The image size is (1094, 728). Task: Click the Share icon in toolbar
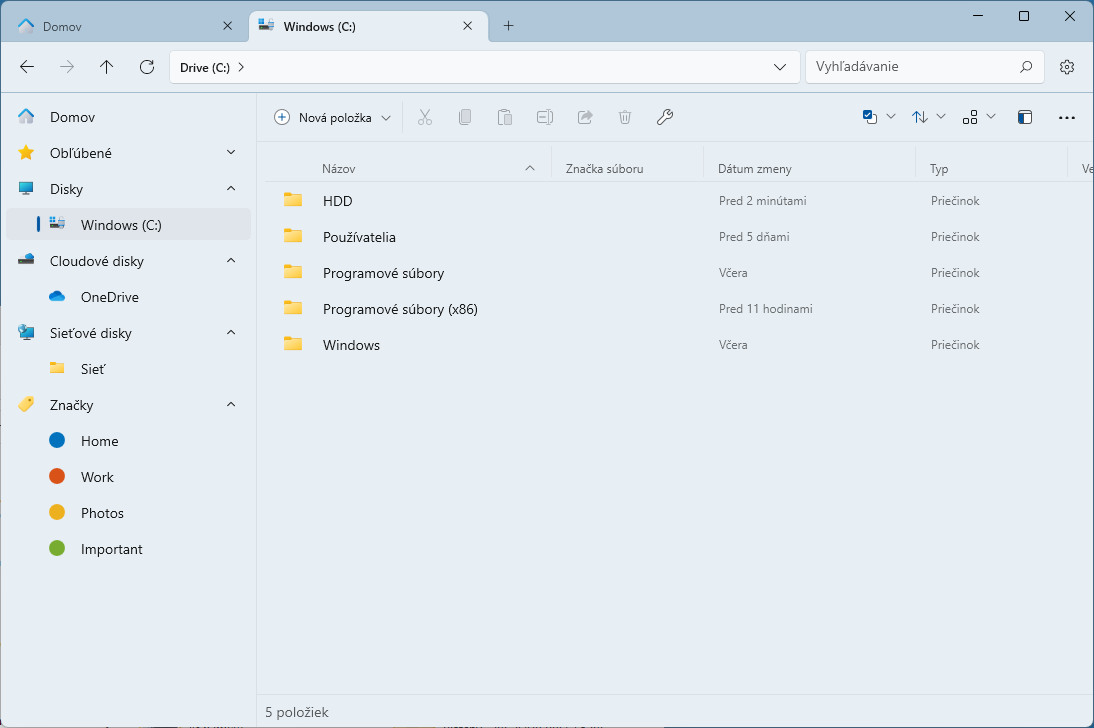[585, 117]
